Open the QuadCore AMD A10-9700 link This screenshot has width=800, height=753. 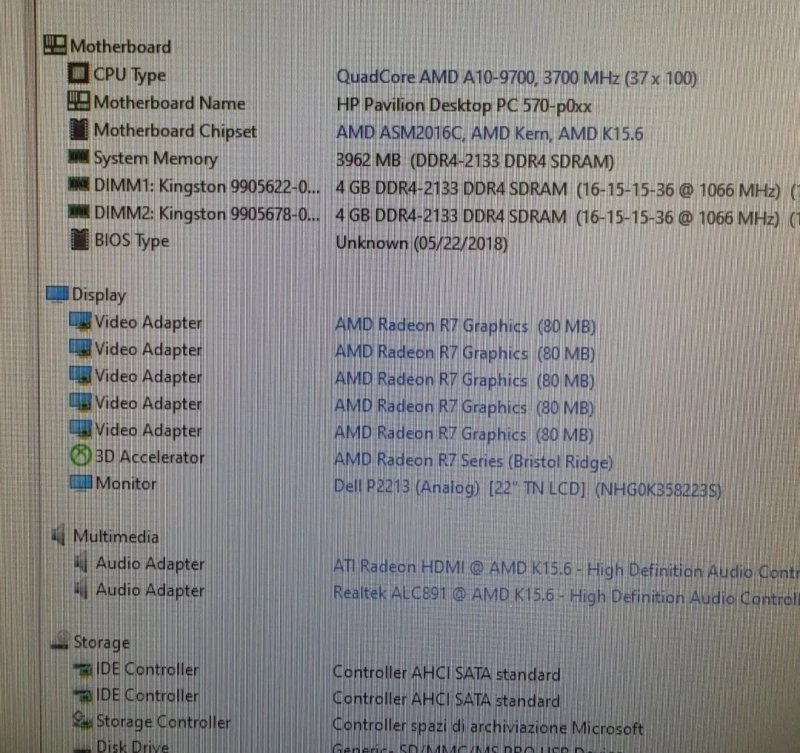pos(516,78)
